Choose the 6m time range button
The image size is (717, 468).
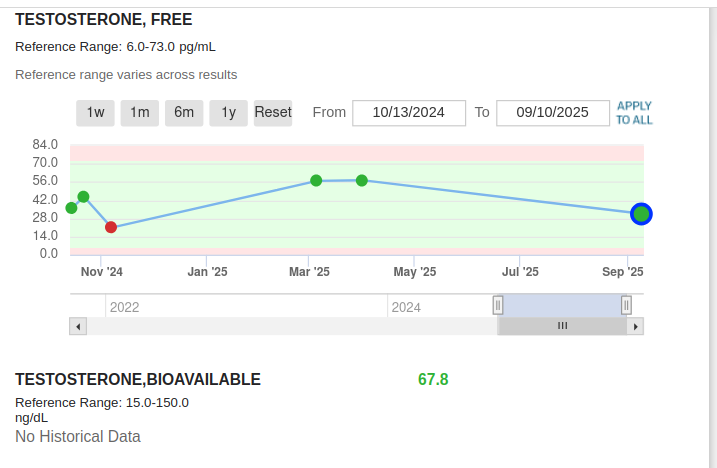click(x=184, y=113)
